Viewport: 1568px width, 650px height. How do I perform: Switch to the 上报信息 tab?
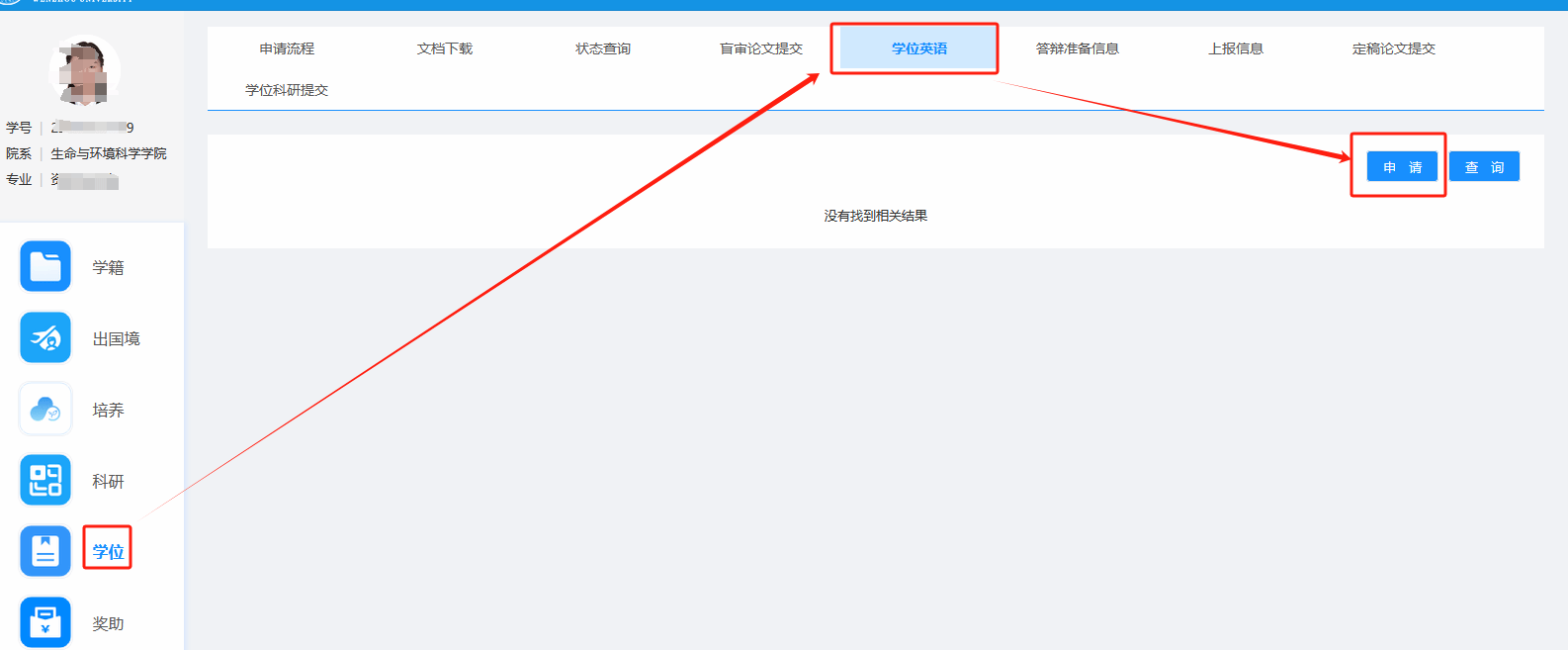pos(1236,48)
